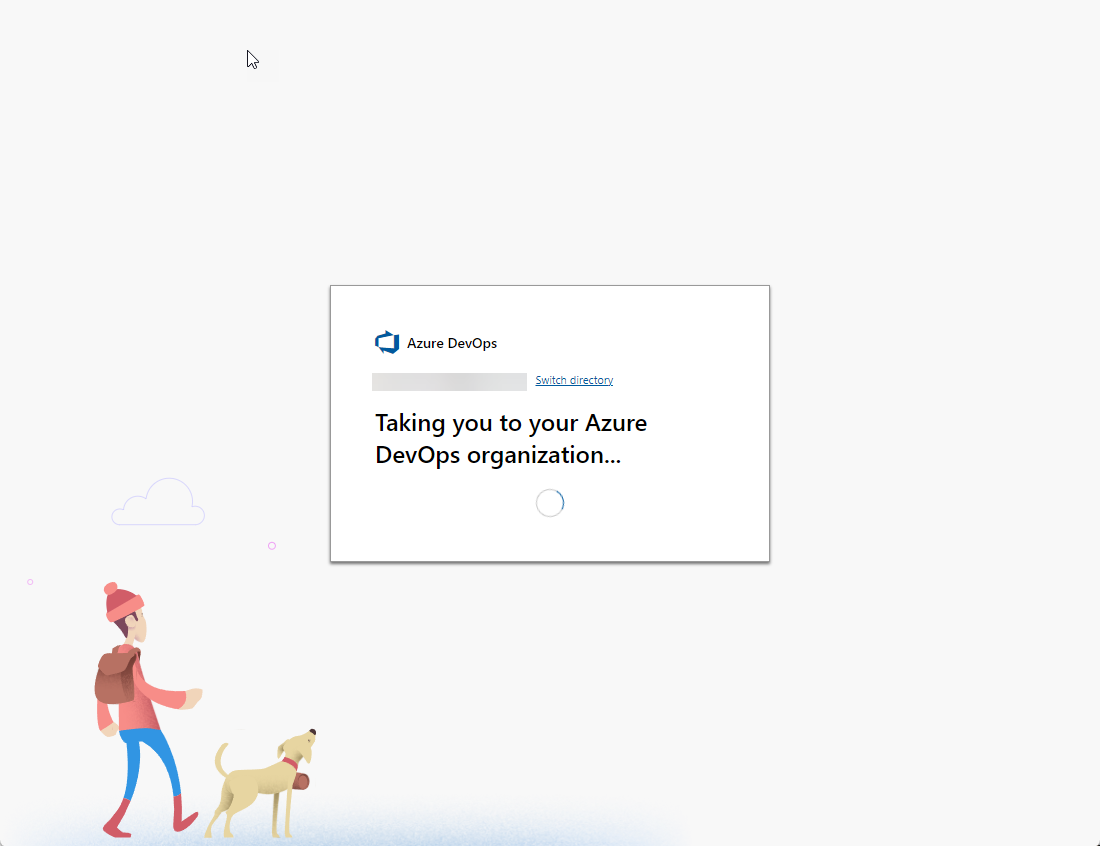Click the gray placeholder bar beside Switch directory
The image size is (1100, 846).
pyautogui.click(x=448, y=381)
